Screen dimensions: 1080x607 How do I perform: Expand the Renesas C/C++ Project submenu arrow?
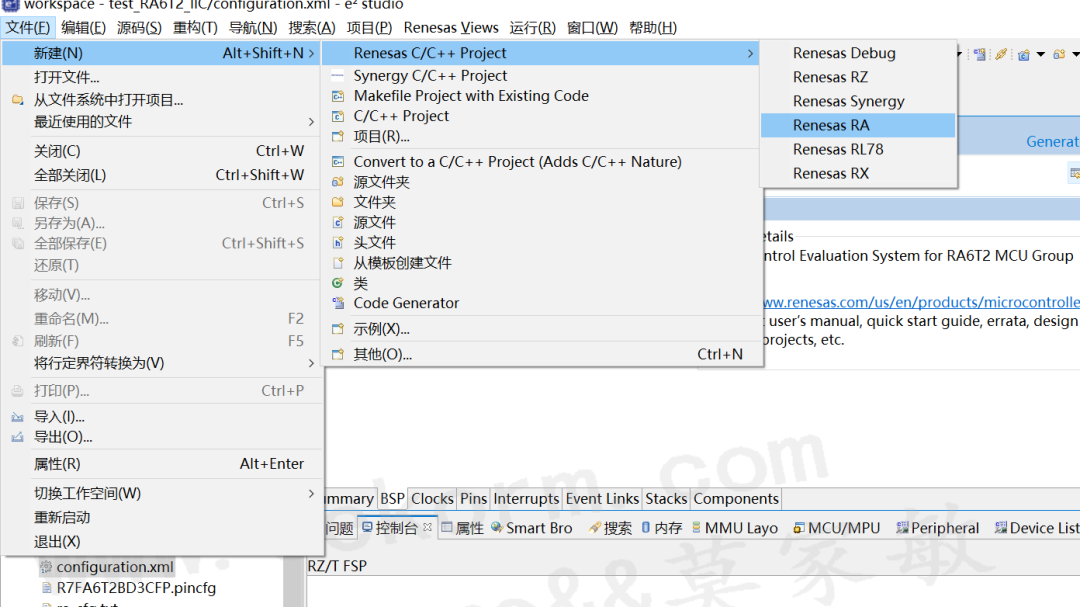[x=750, y=53]
